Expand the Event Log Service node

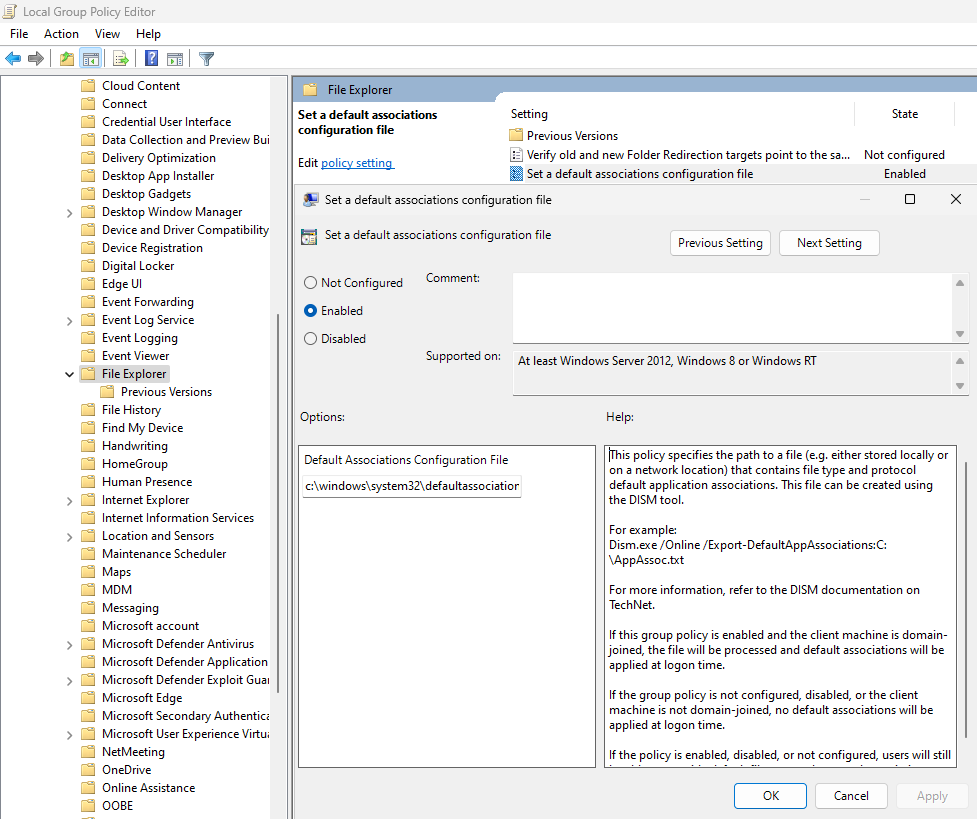[x=69, y=320]
